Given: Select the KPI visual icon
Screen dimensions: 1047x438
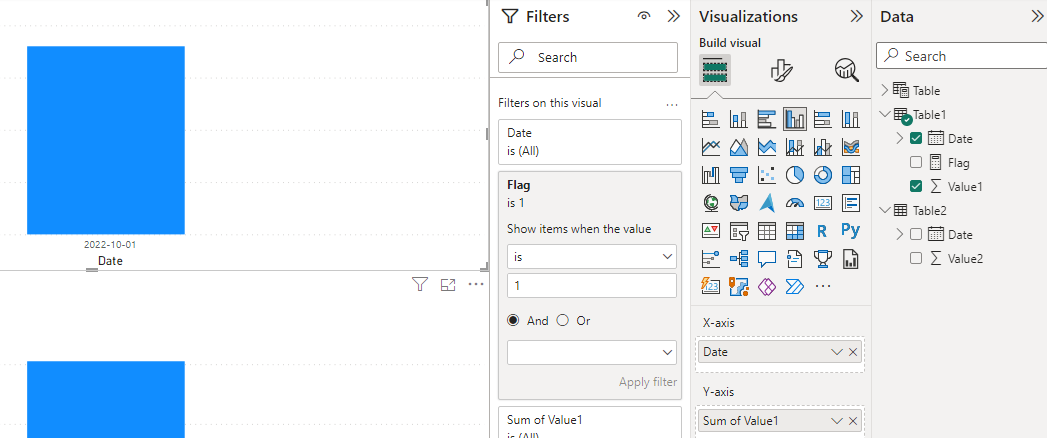Looking at the screenshot, I should coord(710,230).
